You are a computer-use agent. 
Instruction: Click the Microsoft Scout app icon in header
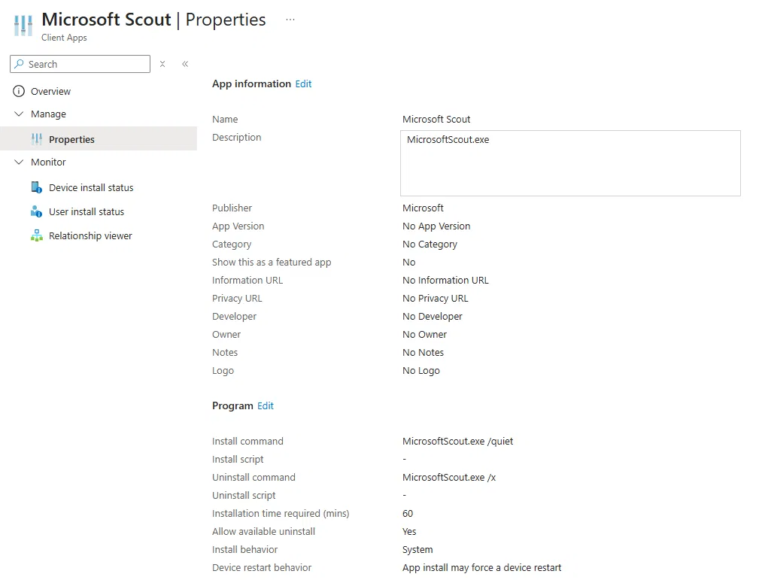click(x=23, y=25)
